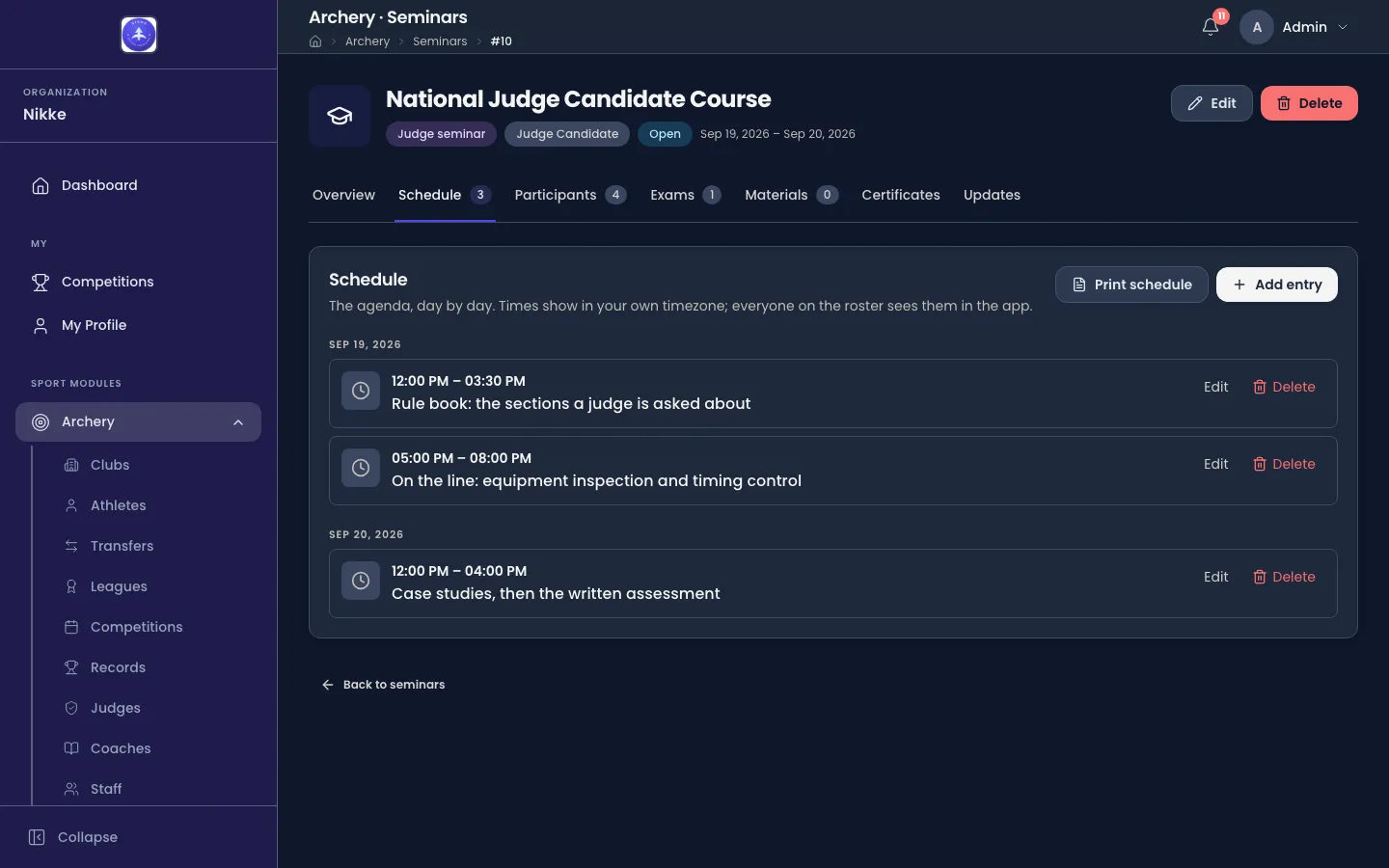Viewport: 1389px width, 868px height.
Task: Edit the Case studies entry
Action: 1215,577
